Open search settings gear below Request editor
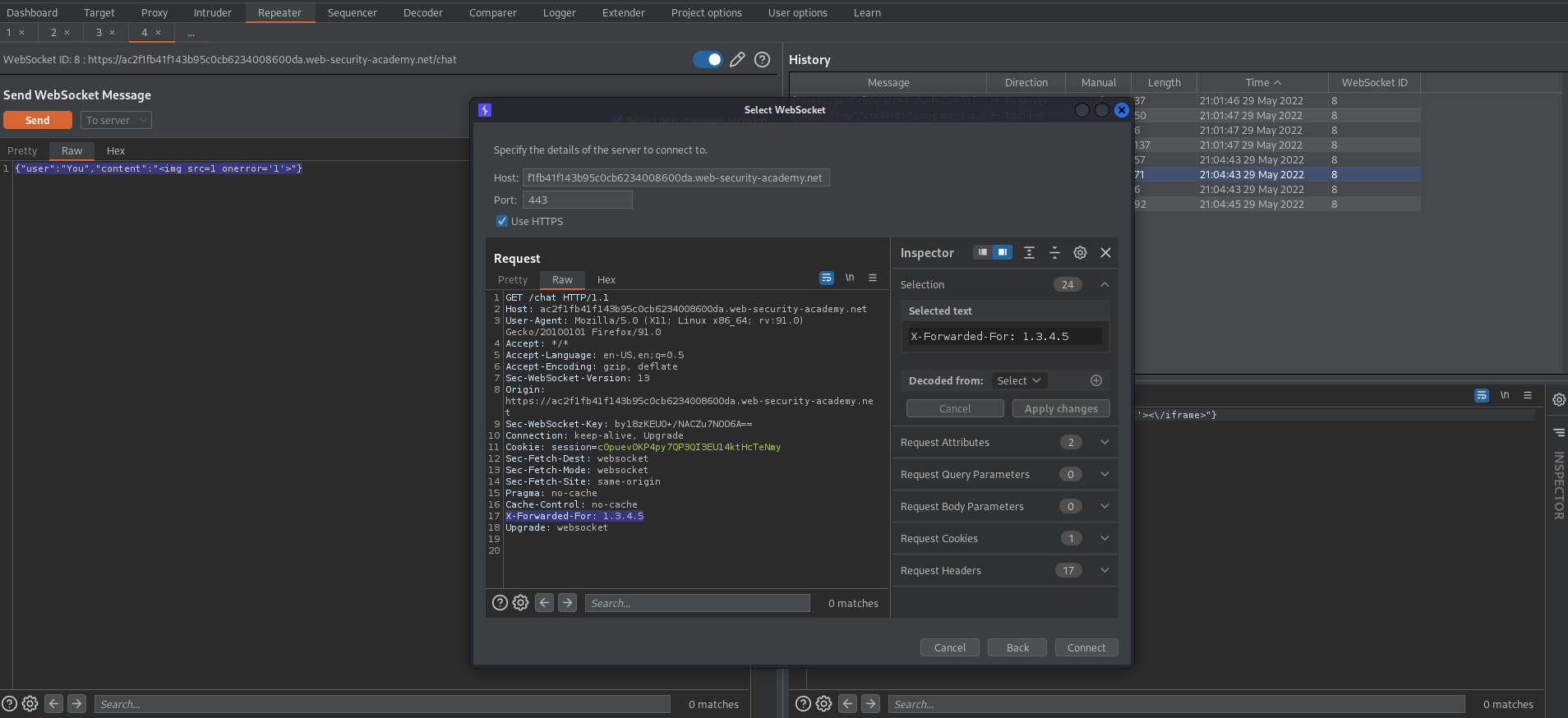Viewport: 1568px width, 718px height. [x=520, y=602]
